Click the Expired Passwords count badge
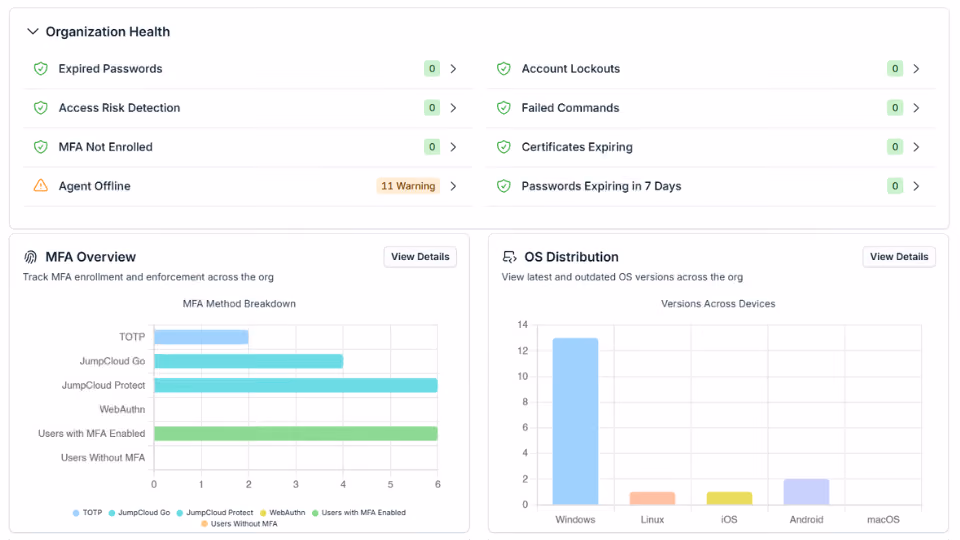The image size is (960, 540). click(432, 69)
